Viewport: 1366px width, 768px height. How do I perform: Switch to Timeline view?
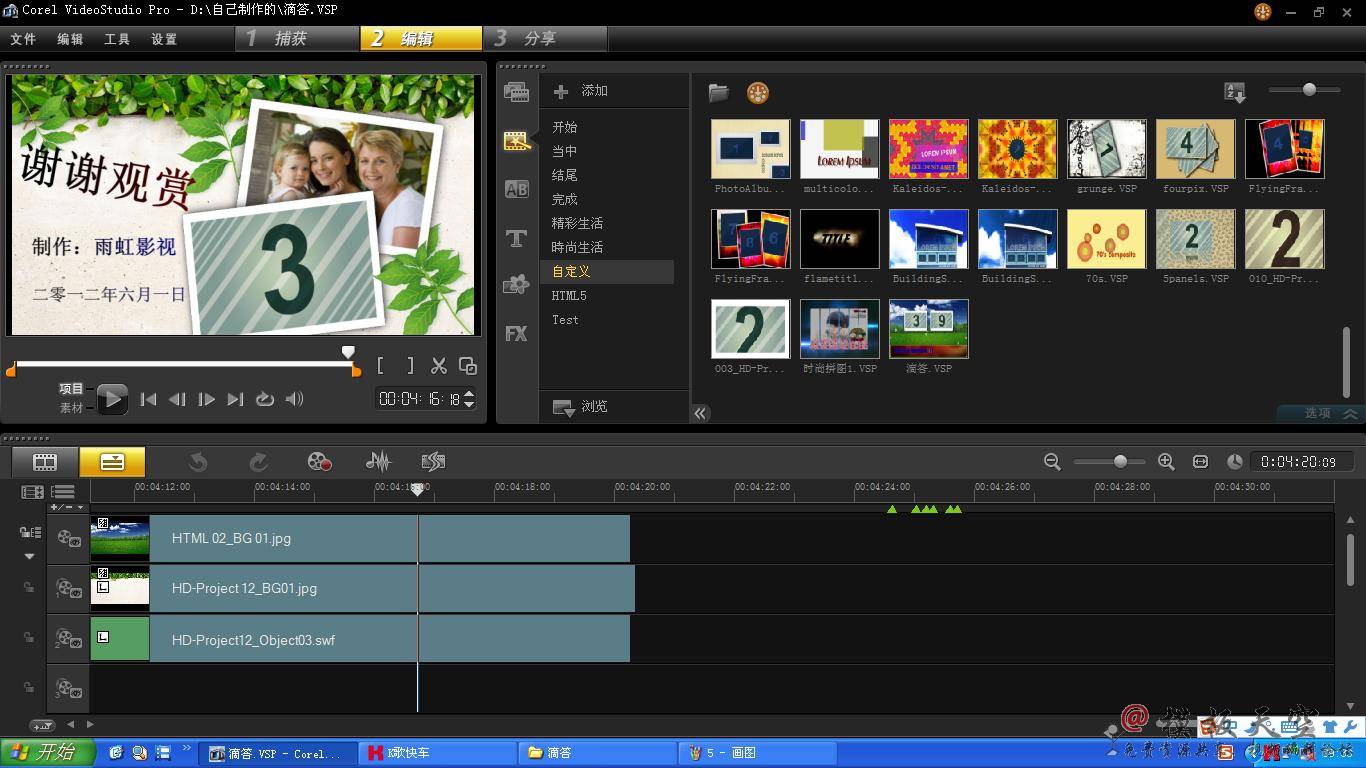(x=112, y=462)
